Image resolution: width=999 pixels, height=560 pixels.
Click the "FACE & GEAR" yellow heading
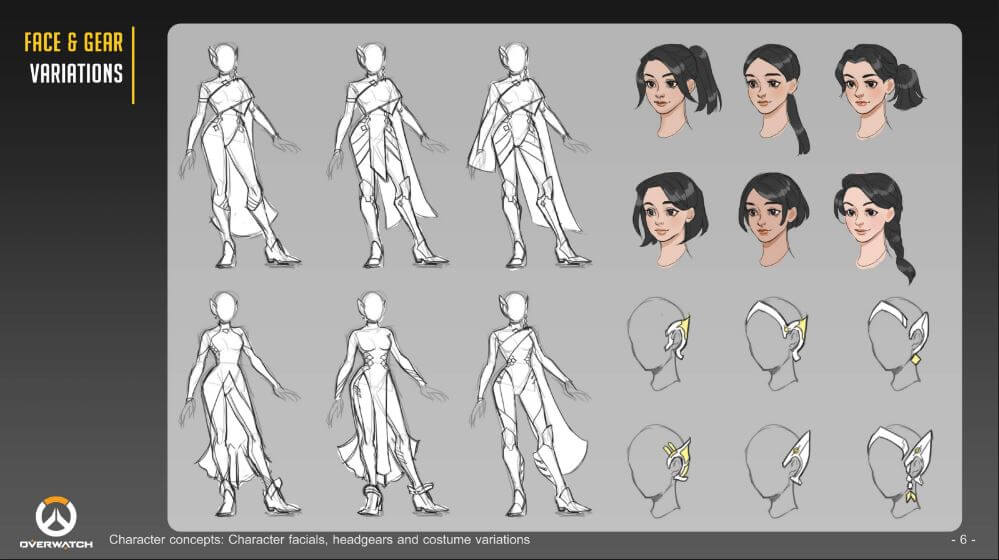[74, 43]
